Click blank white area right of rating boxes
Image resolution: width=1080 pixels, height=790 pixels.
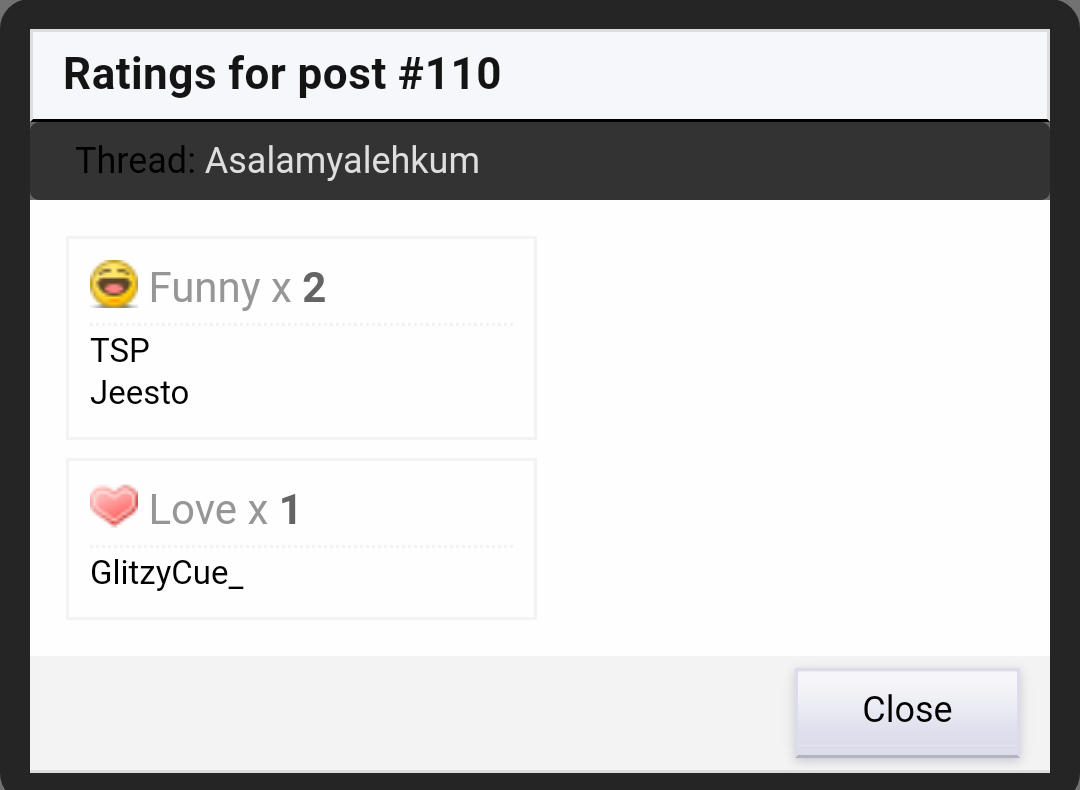[x=792, y=427]
